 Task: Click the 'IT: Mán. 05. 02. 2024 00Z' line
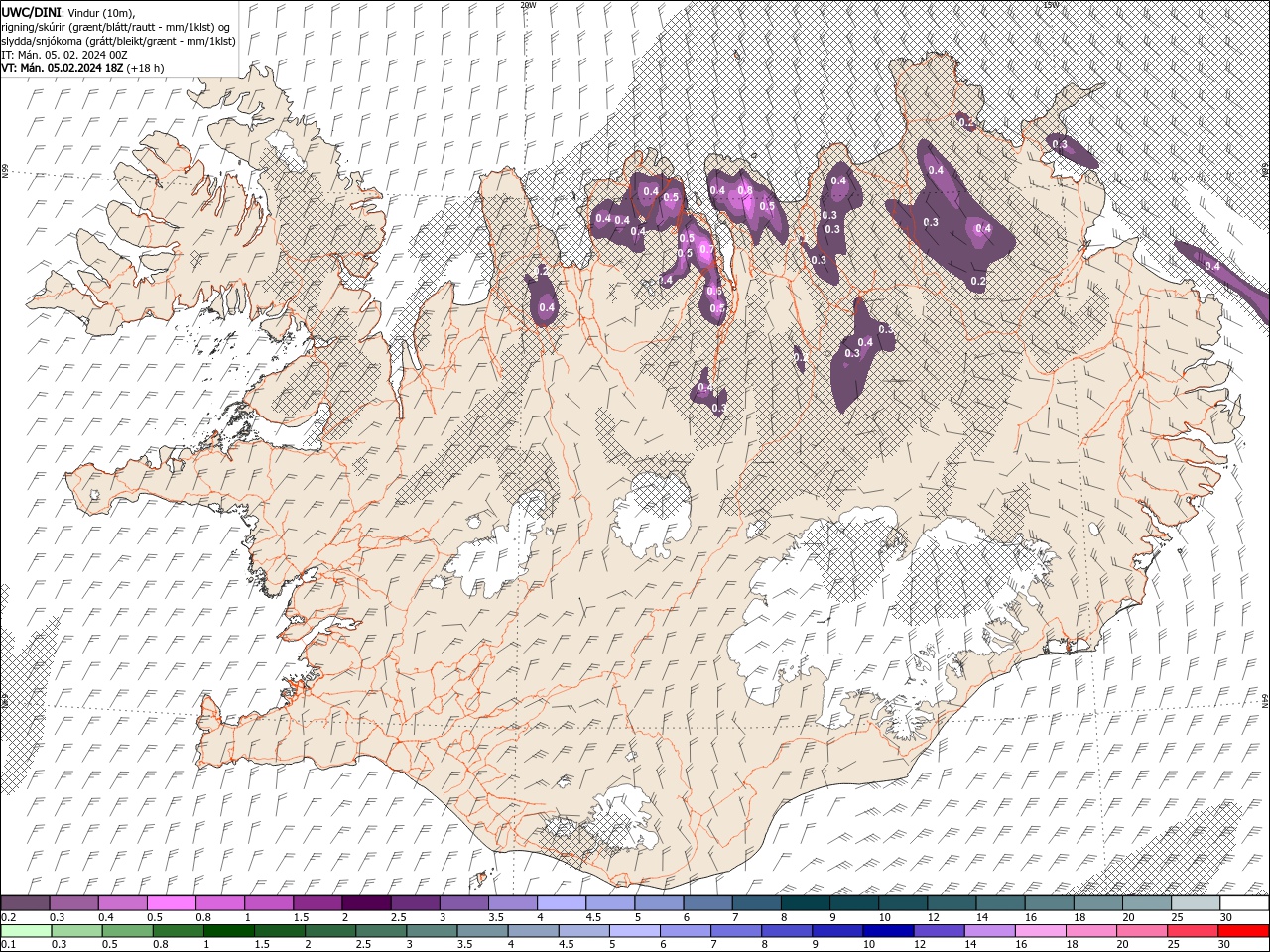pyautogui.click(x=63, y=55)
